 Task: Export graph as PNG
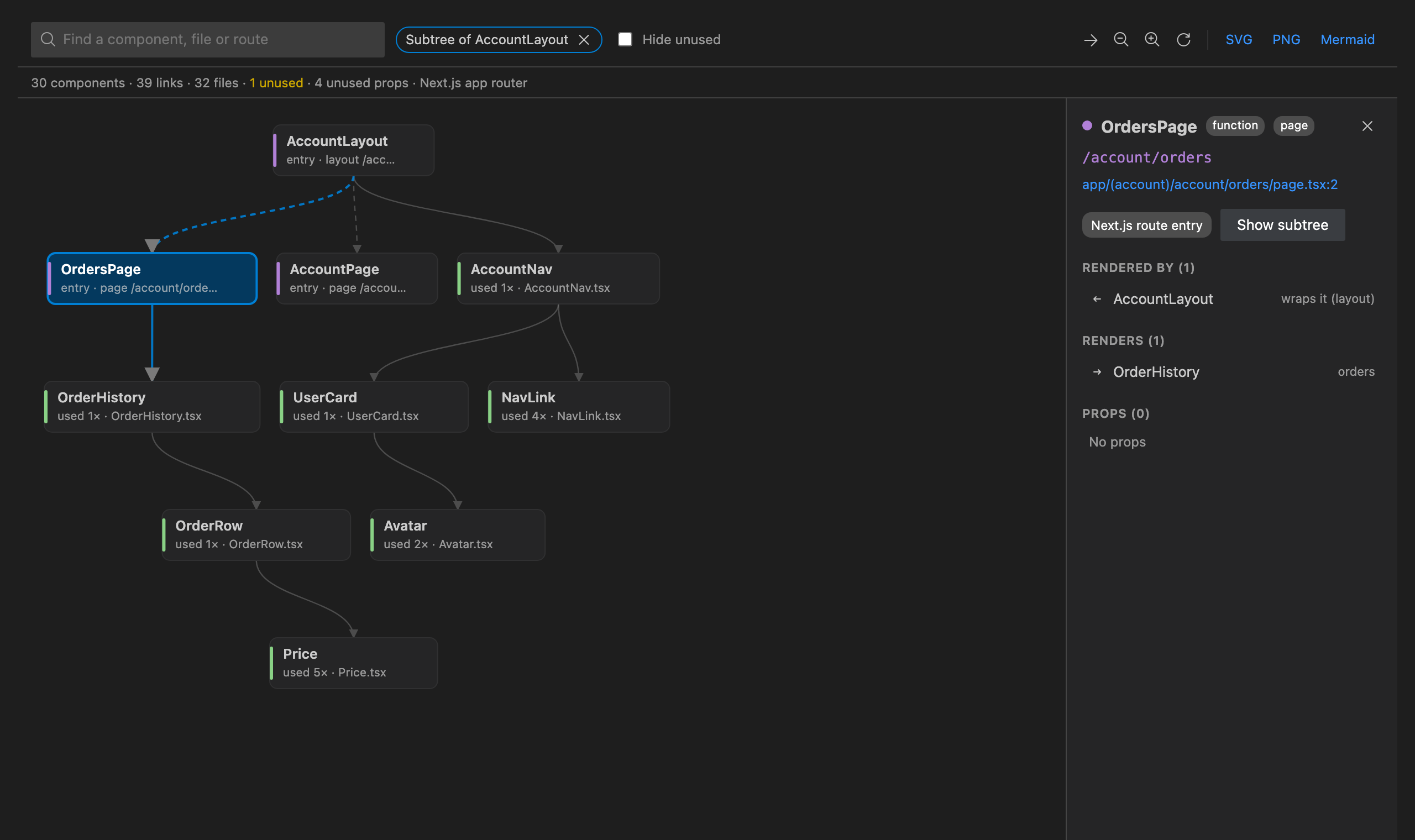(x=1286, y=40)
